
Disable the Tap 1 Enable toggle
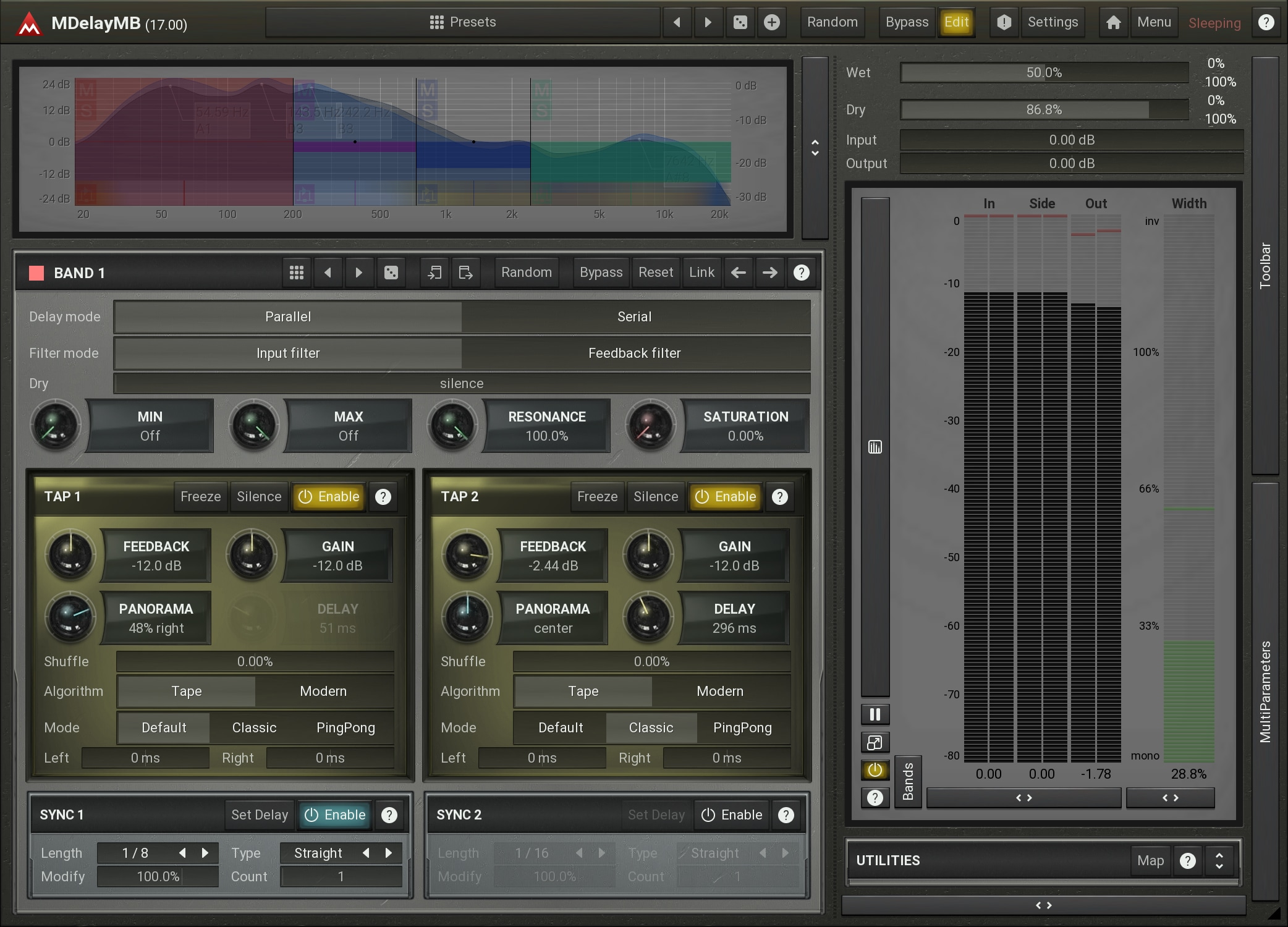pos(329,497)
